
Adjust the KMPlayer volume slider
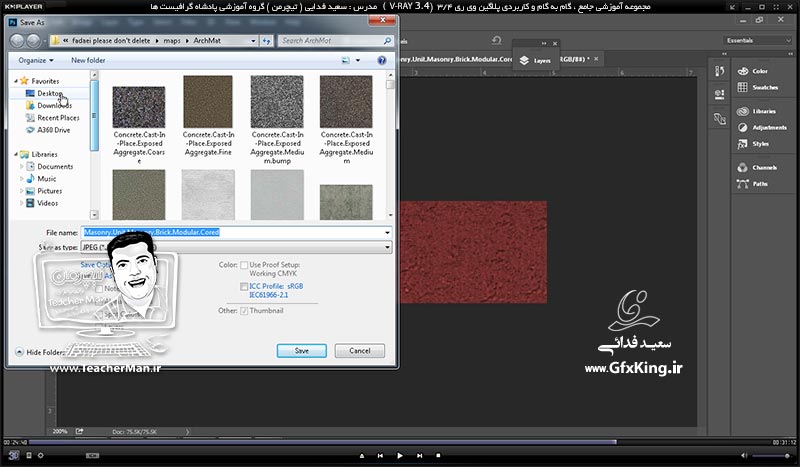[x=772, y=455]
